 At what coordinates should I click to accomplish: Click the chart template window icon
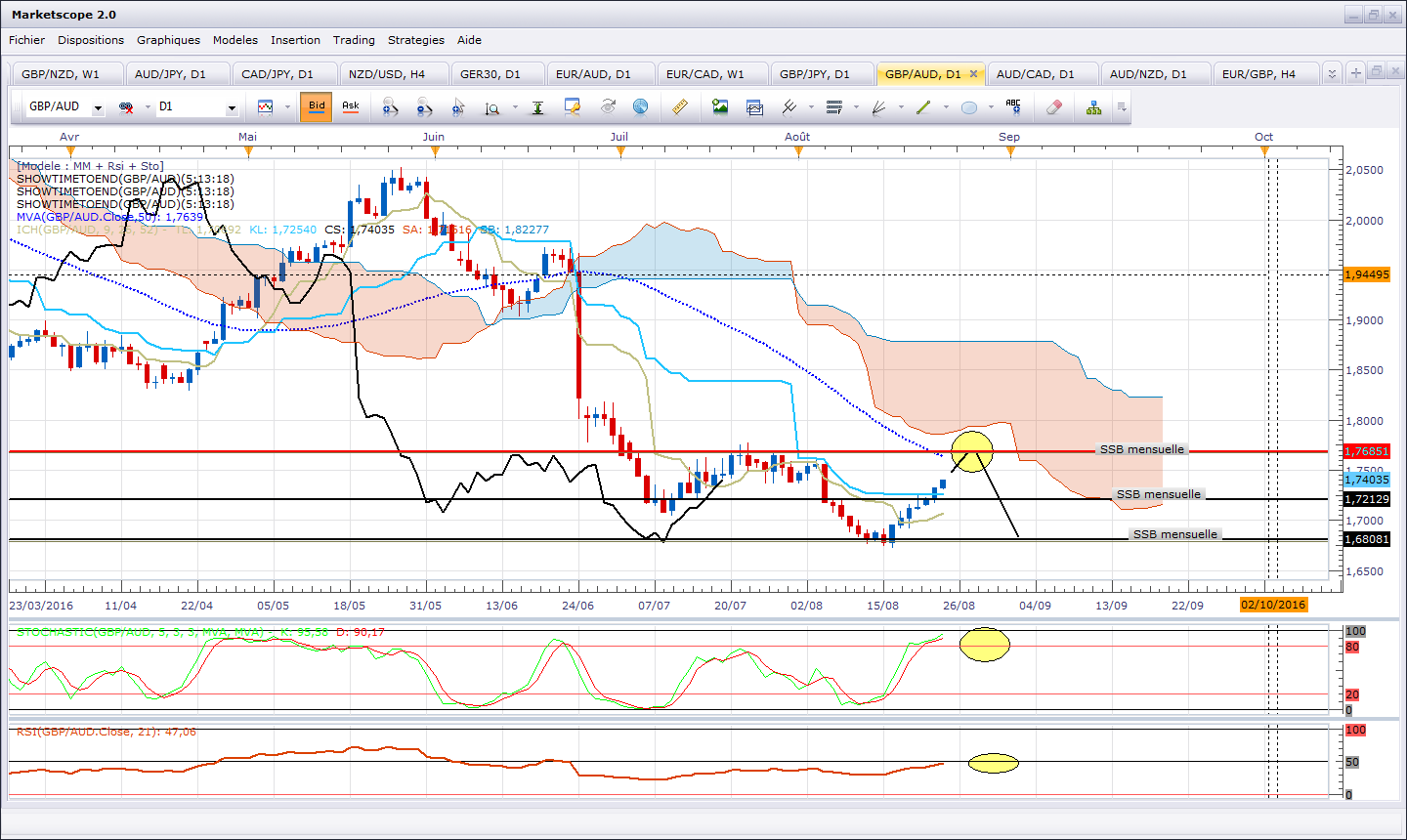(754, 106)
